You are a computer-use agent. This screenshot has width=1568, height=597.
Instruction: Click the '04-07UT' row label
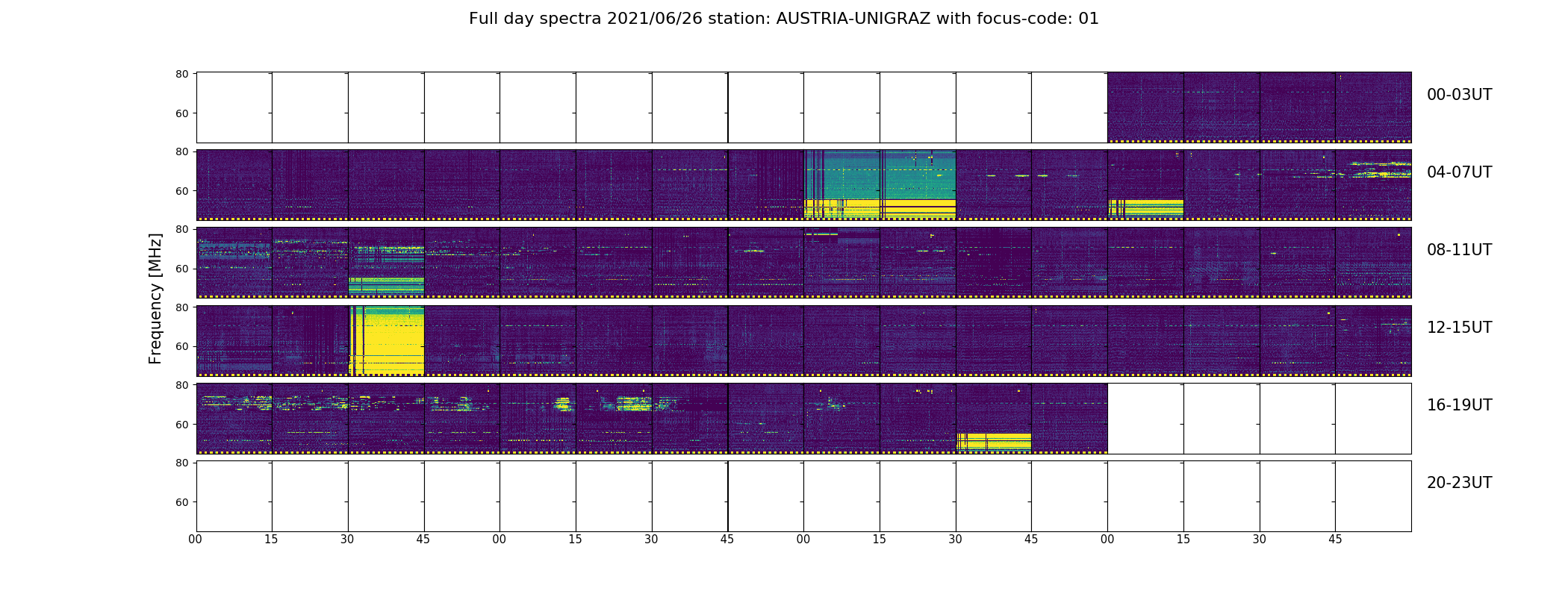[1459, 172]
